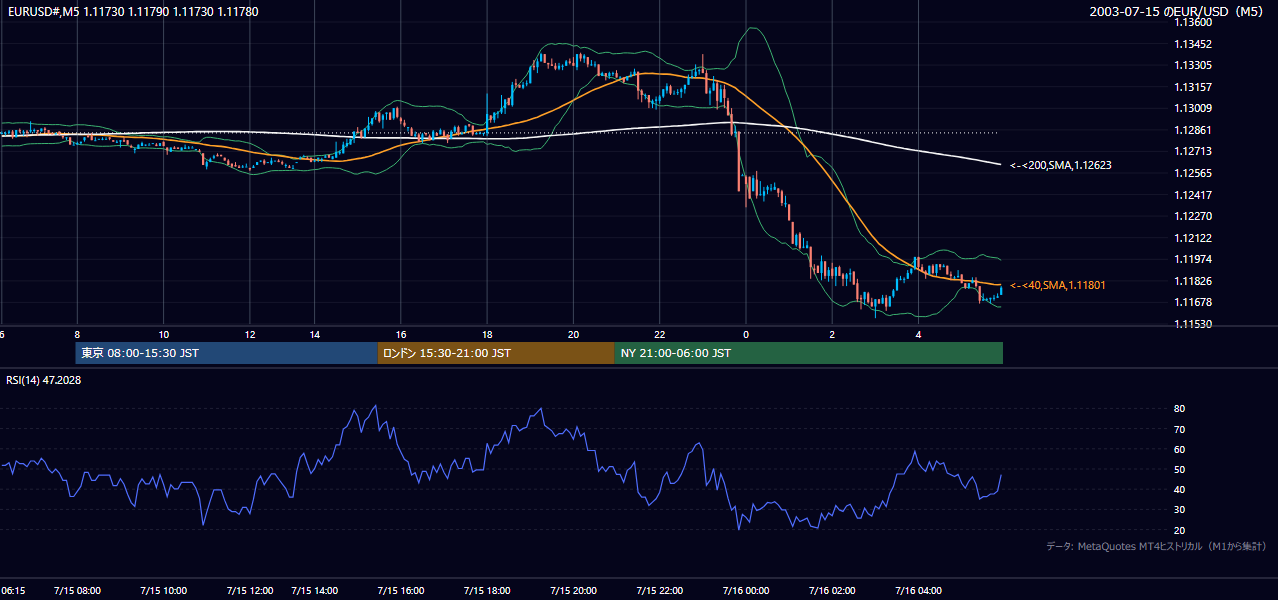1278x600 pixels.
Task: Click the 2003-07-15 EUR/USD (M5) heading
Action: 1176,12
